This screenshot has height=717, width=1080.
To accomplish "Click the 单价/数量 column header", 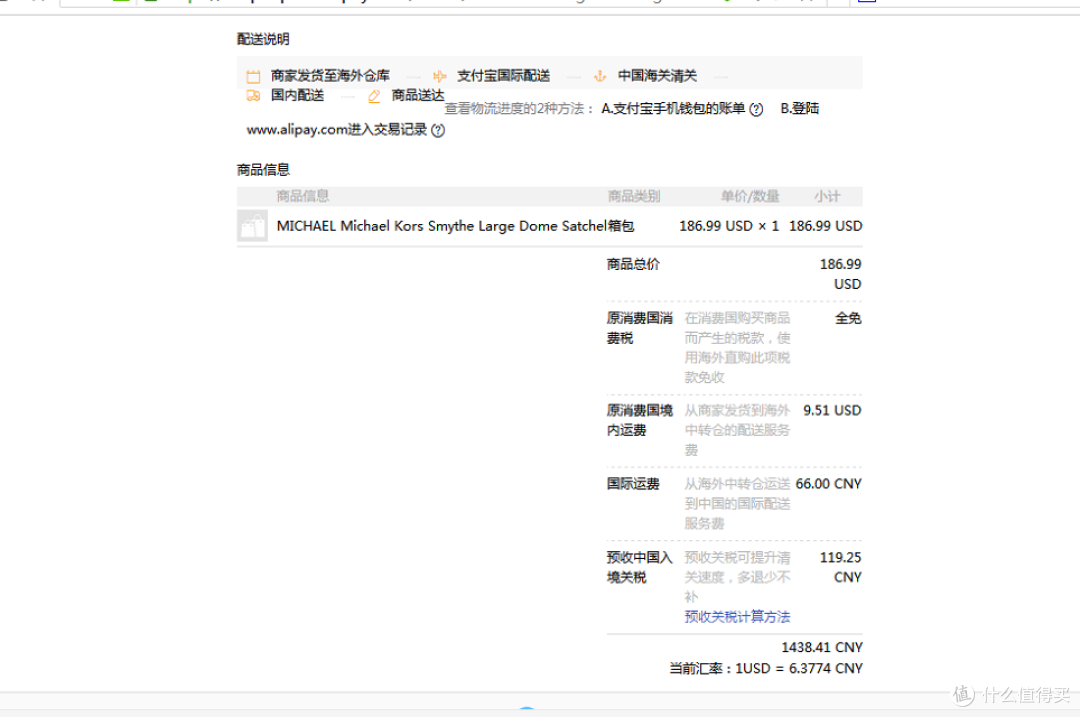I will click(749, 196).
